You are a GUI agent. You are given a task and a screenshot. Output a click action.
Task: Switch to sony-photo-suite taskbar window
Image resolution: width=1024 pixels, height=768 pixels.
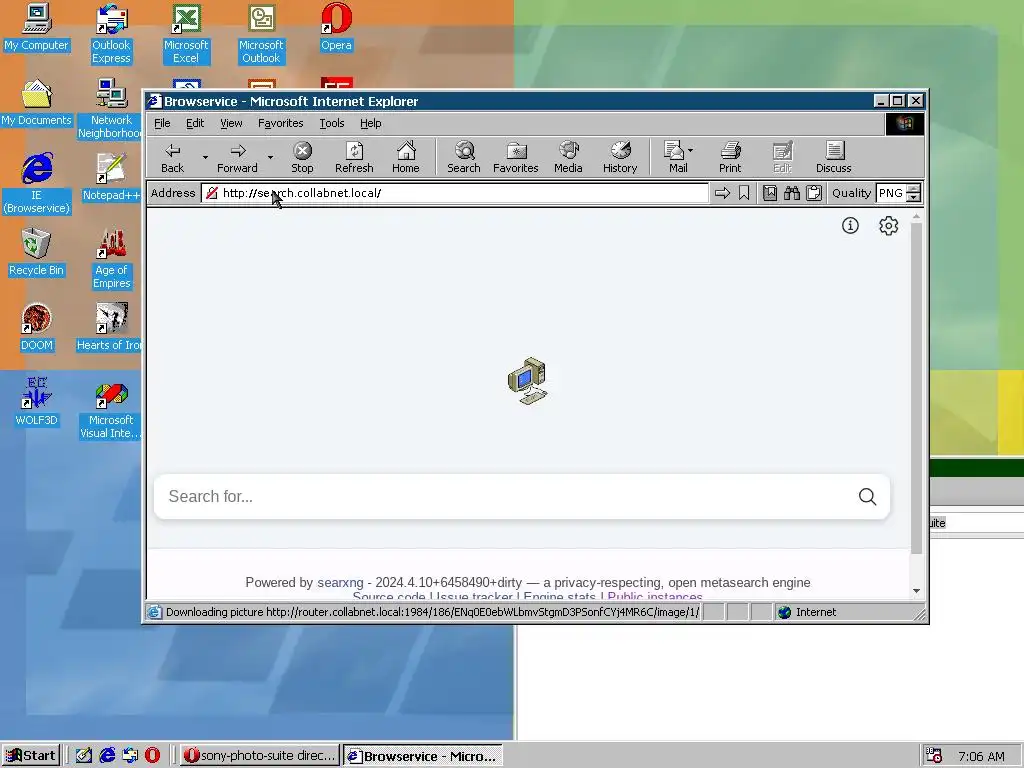pyautogui.click(x=260, y=756)
